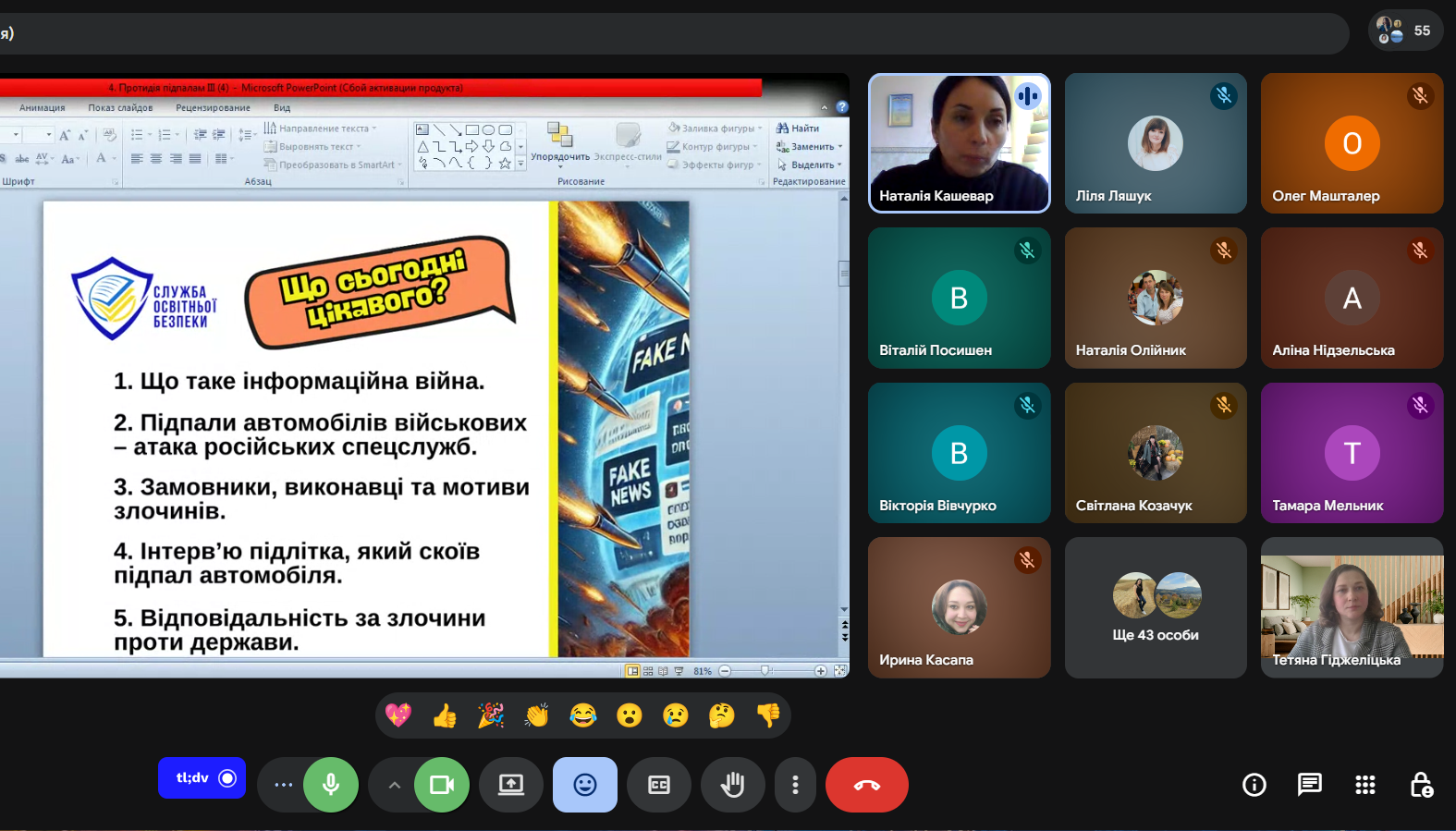Show the 'Ще 43 особи' tile
Image resolution: width=1456 pixels, height=831 pixels.
[1155, 608]
